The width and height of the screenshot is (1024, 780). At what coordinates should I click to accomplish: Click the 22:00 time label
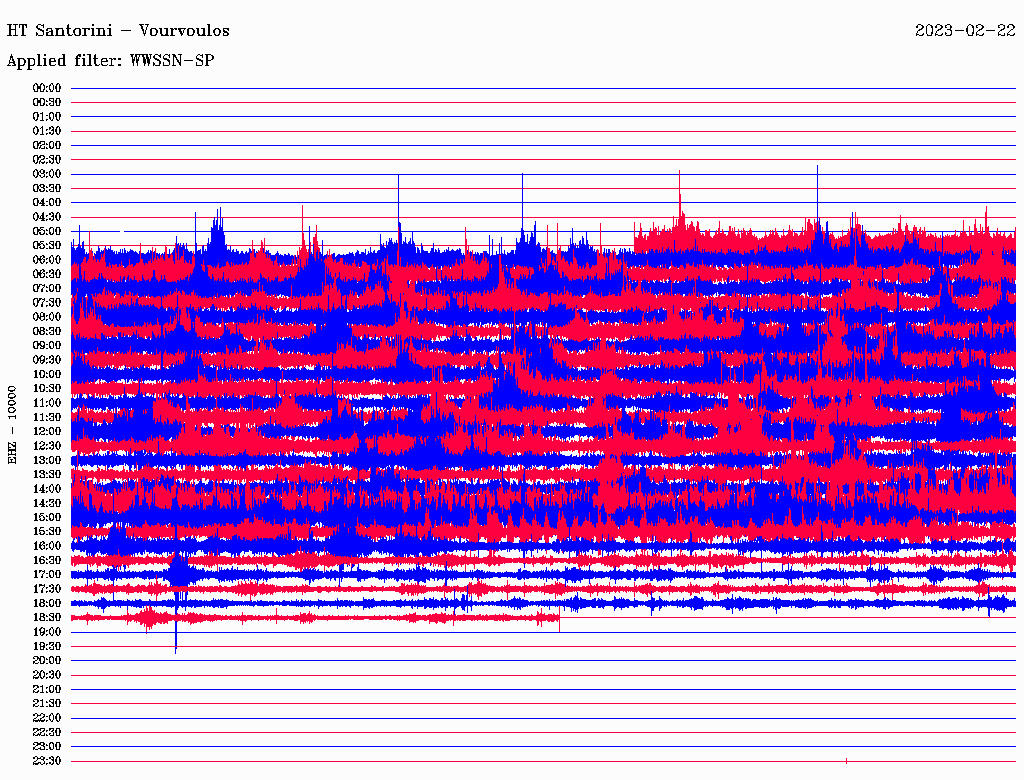[47, 718]
